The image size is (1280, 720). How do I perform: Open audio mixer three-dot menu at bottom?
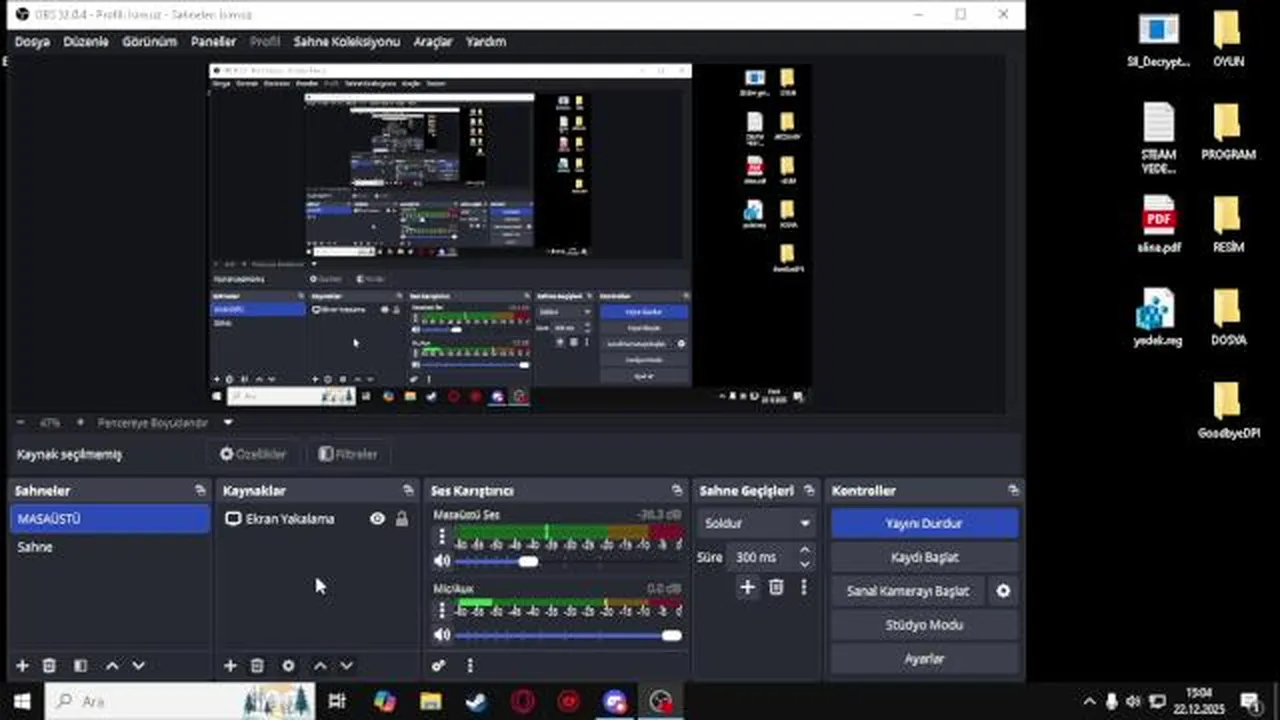click(x=470, y=666)
